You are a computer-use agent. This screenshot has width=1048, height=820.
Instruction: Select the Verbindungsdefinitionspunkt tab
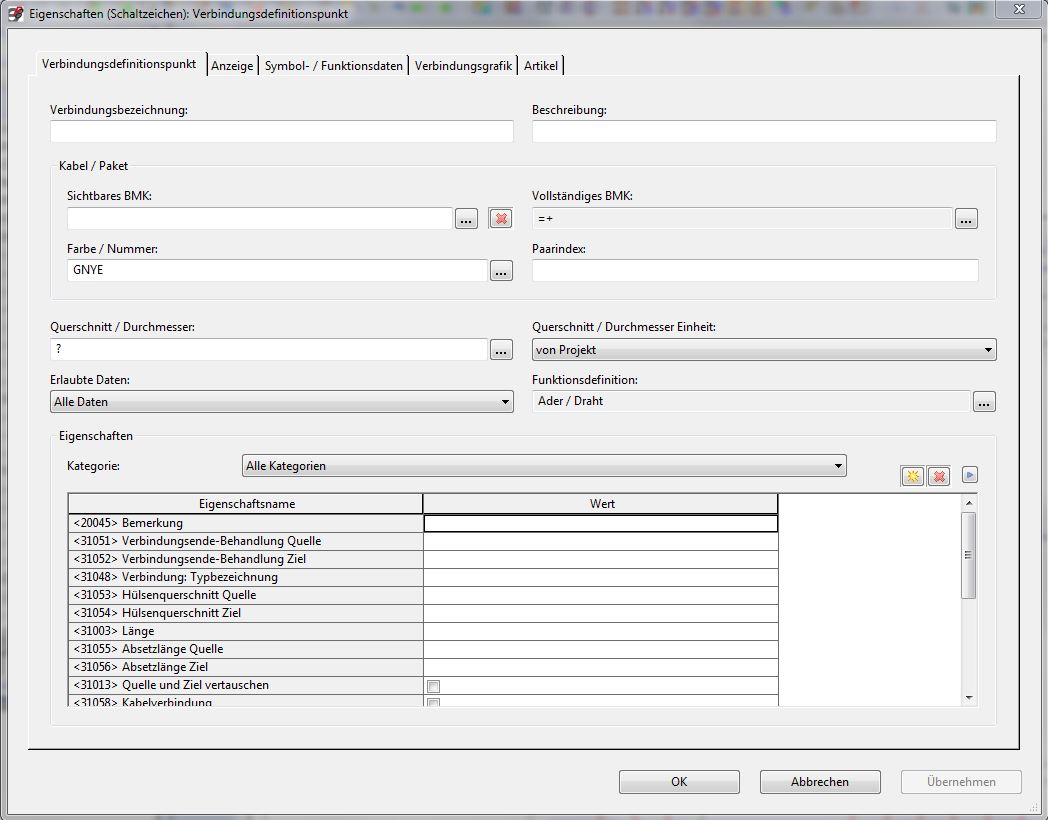(119, 64)
